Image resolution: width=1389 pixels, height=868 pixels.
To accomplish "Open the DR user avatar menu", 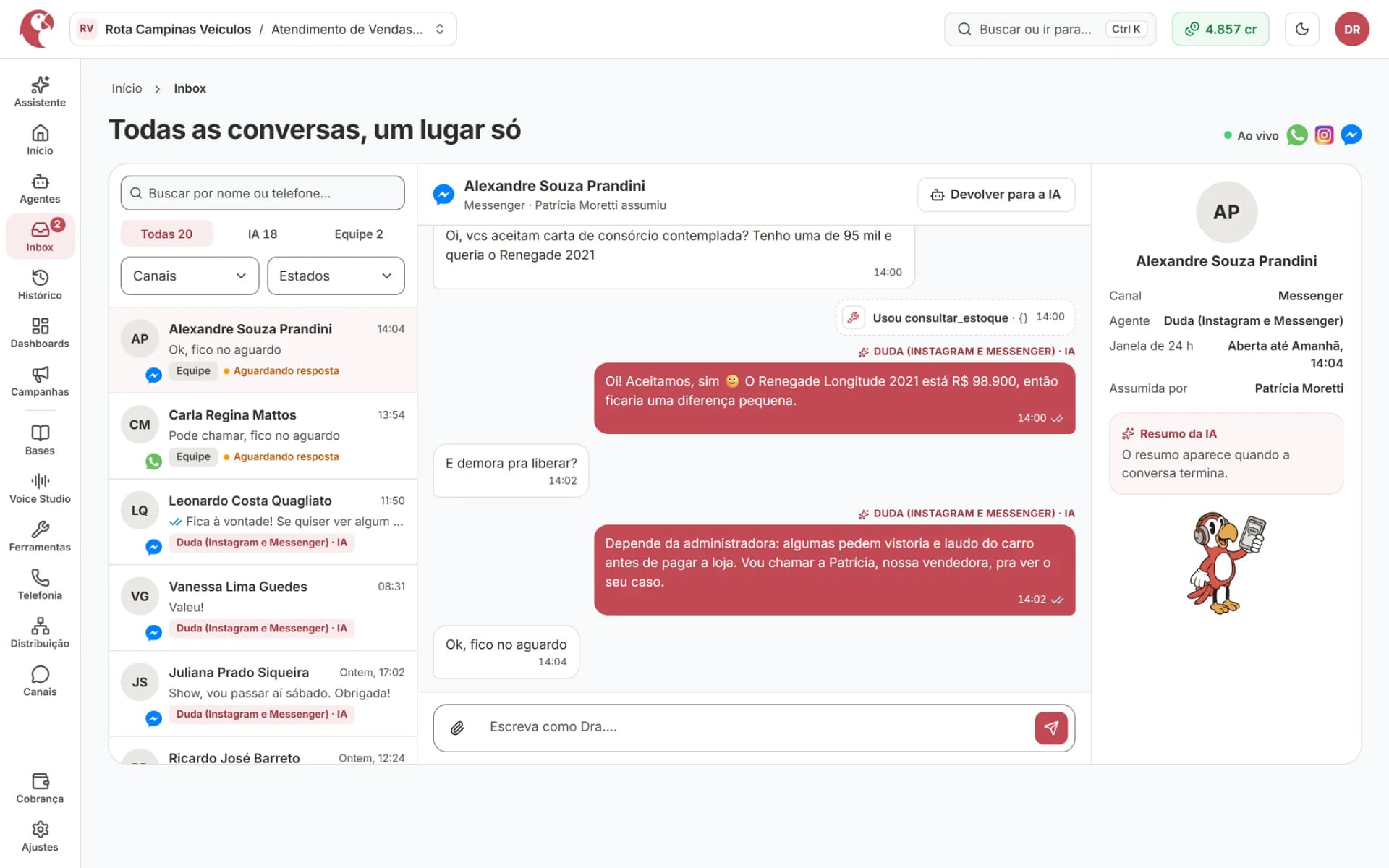I will click(1352, 29).
